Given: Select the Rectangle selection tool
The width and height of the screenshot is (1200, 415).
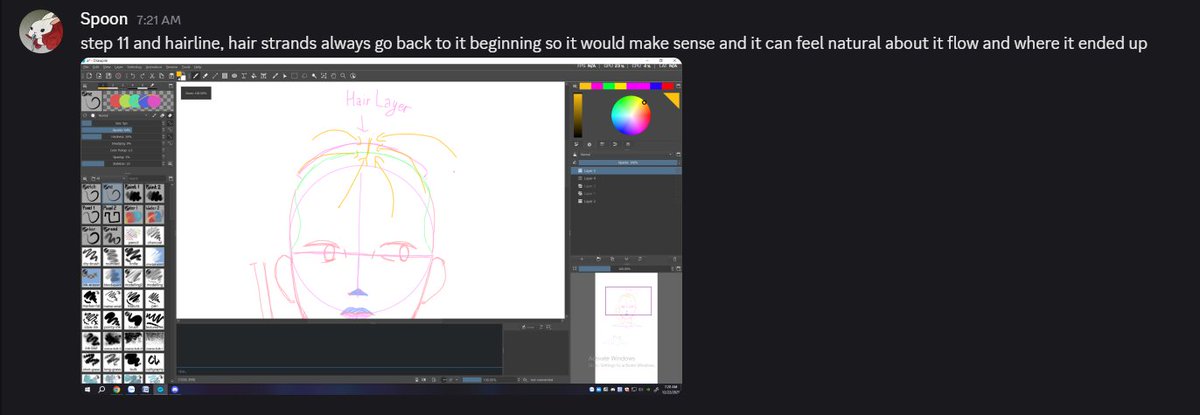Looking at the screenshot, I should pos(294,76).
